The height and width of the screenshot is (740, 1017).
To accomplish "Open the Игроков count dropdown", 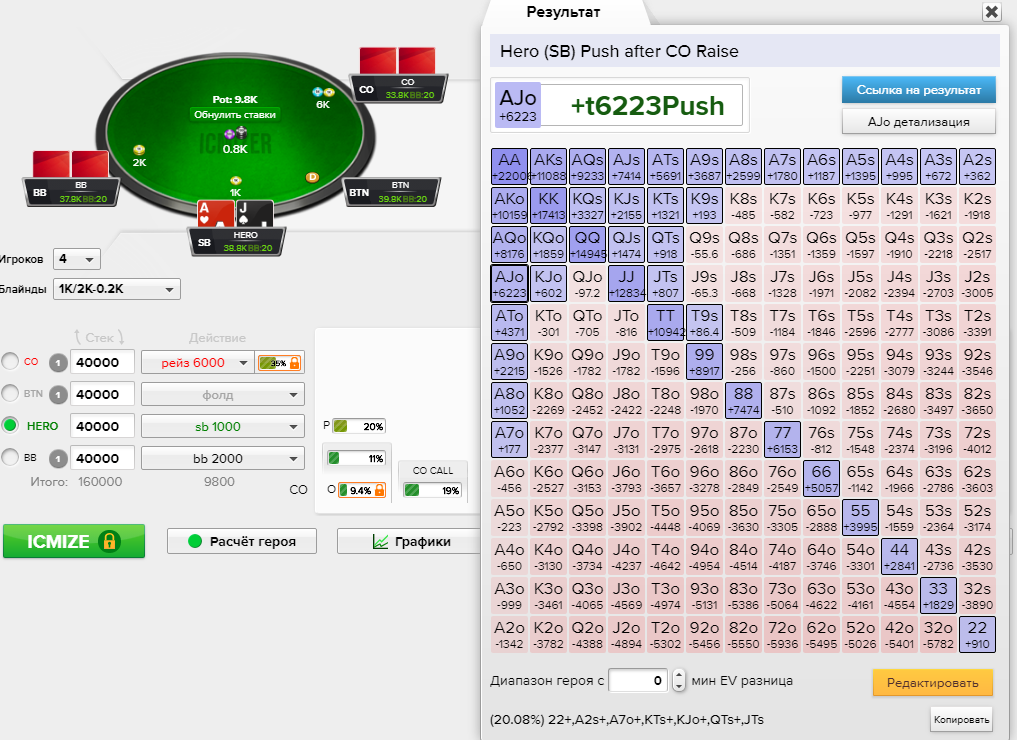I will 77,259.
